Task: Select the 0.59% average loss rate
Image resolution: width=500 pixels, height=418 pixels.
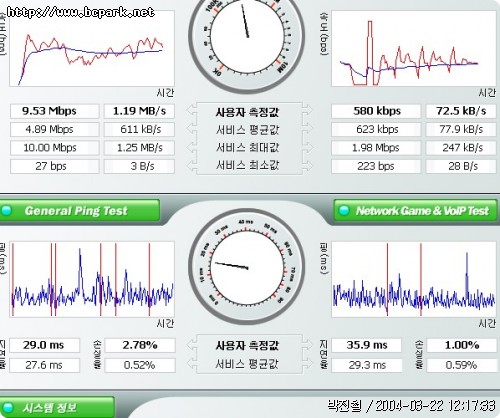Action: (462, 365)
